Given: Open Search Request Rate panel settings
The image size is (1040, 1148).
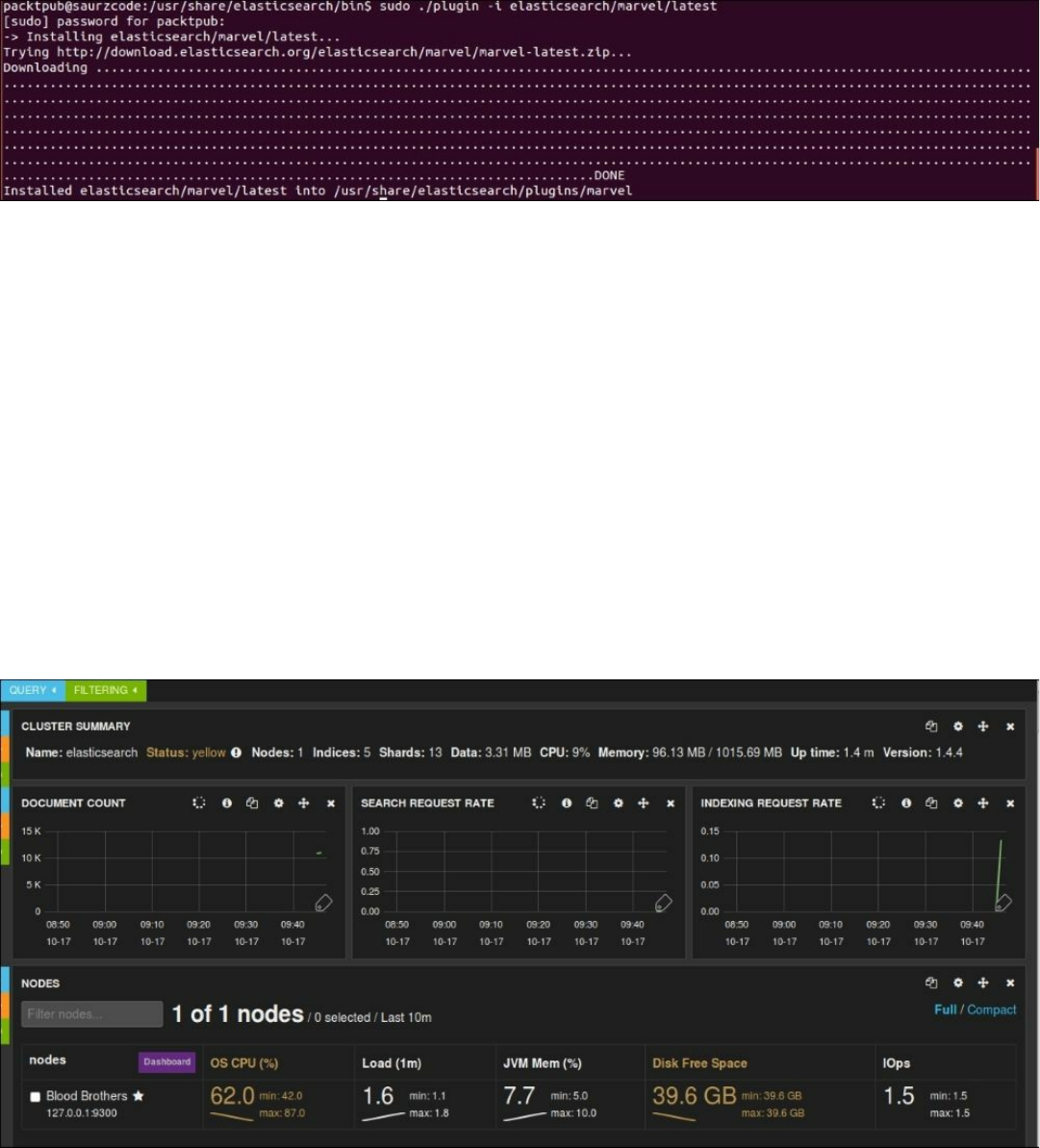Looking at the screenshot, I should click(618, 804).
